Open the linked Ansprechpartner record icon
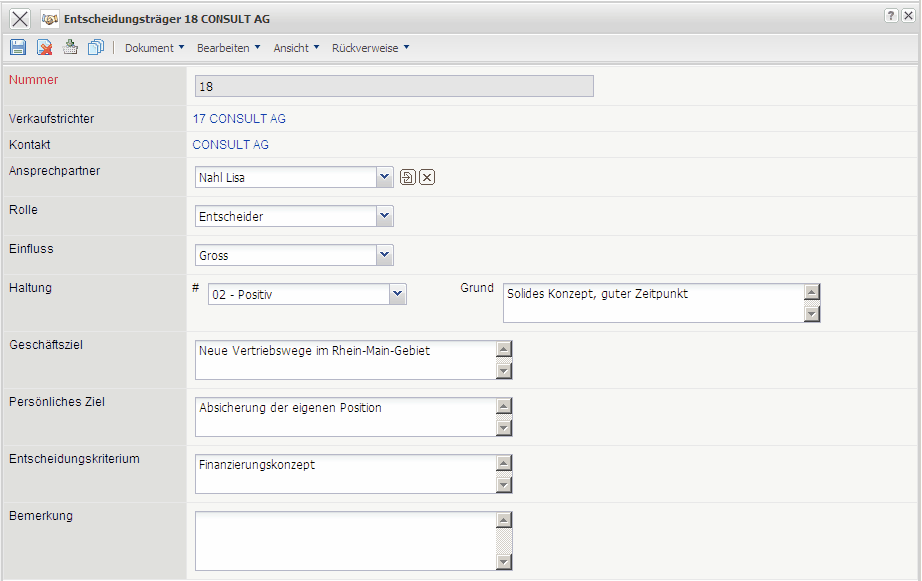922x581 pixels. coord(408,177)
